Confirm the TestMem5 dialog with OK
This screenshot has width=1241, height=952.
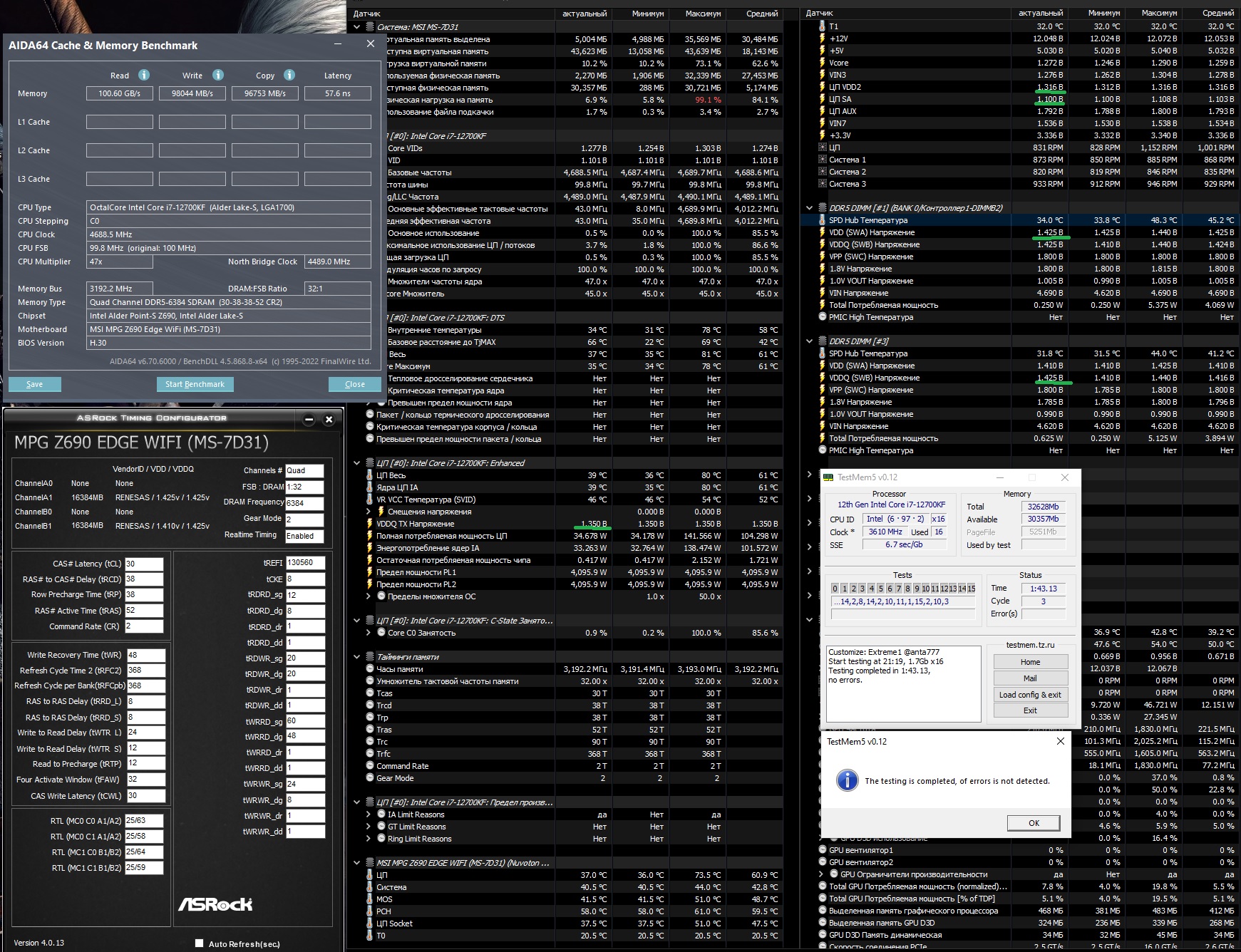pyautogui.click(x=1034, y=823)
